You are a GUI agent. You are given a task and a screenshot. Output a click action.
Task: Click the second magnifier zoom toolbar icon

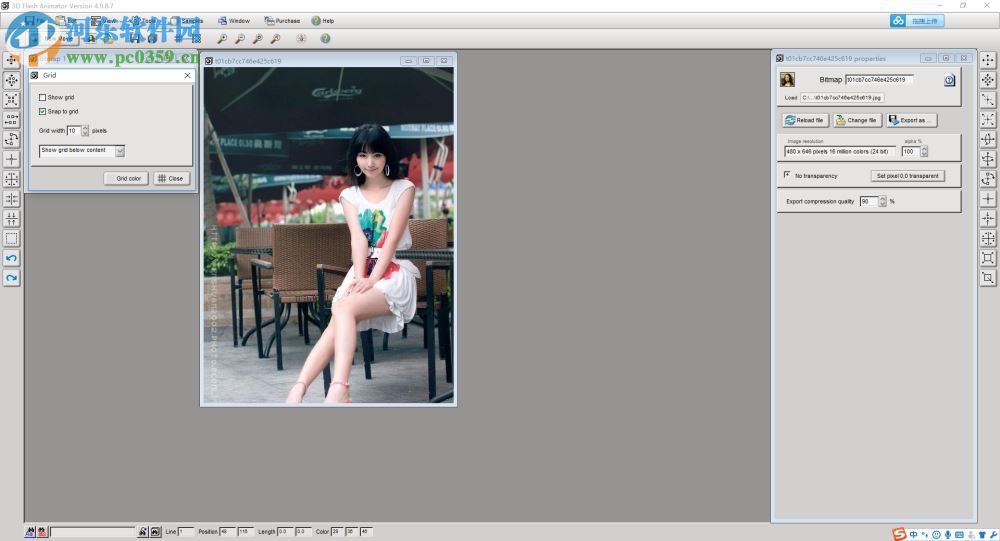pos(240,39)
